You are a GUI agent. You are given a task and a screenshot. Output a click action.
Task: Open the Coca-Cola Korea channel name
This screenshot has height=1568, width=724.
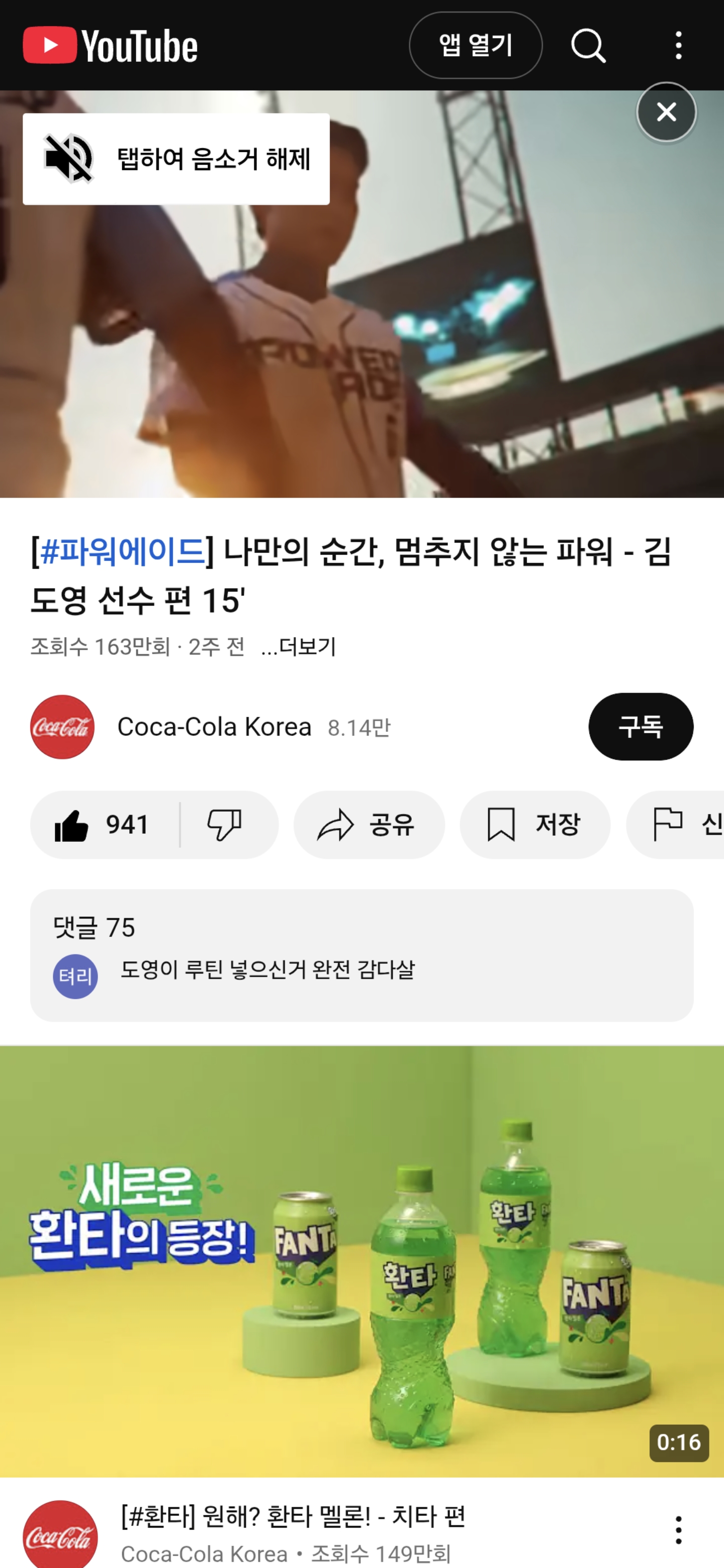click(x=214, y=727)
